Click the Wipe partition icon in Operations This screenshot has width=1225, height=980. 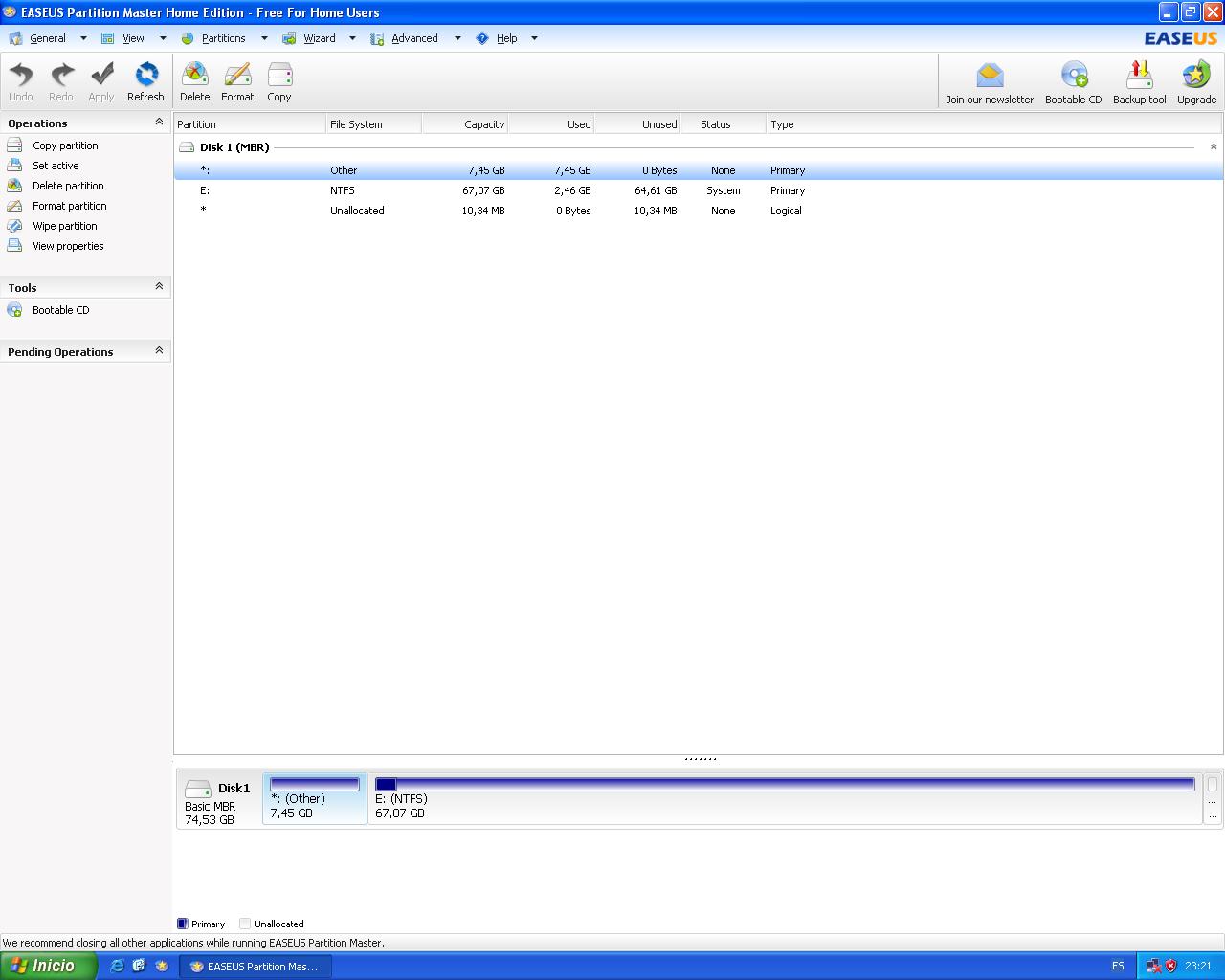click(14, 226)
